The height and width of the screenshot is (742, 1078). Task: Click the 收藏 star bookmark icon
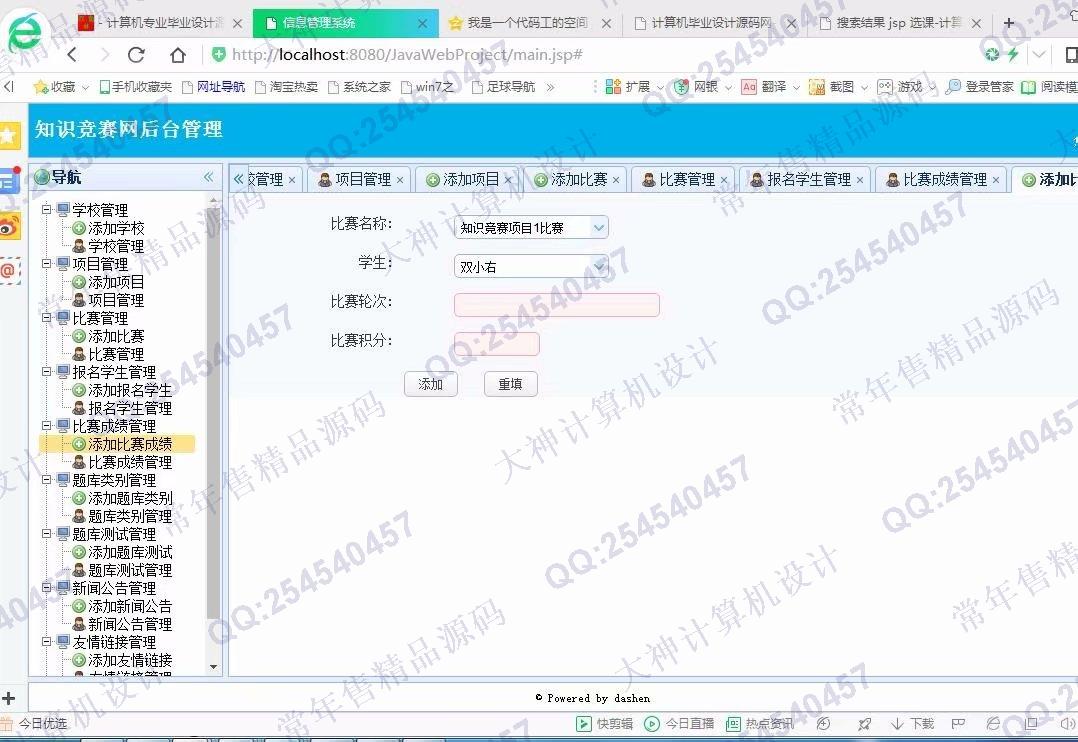(x=41, y=87)
